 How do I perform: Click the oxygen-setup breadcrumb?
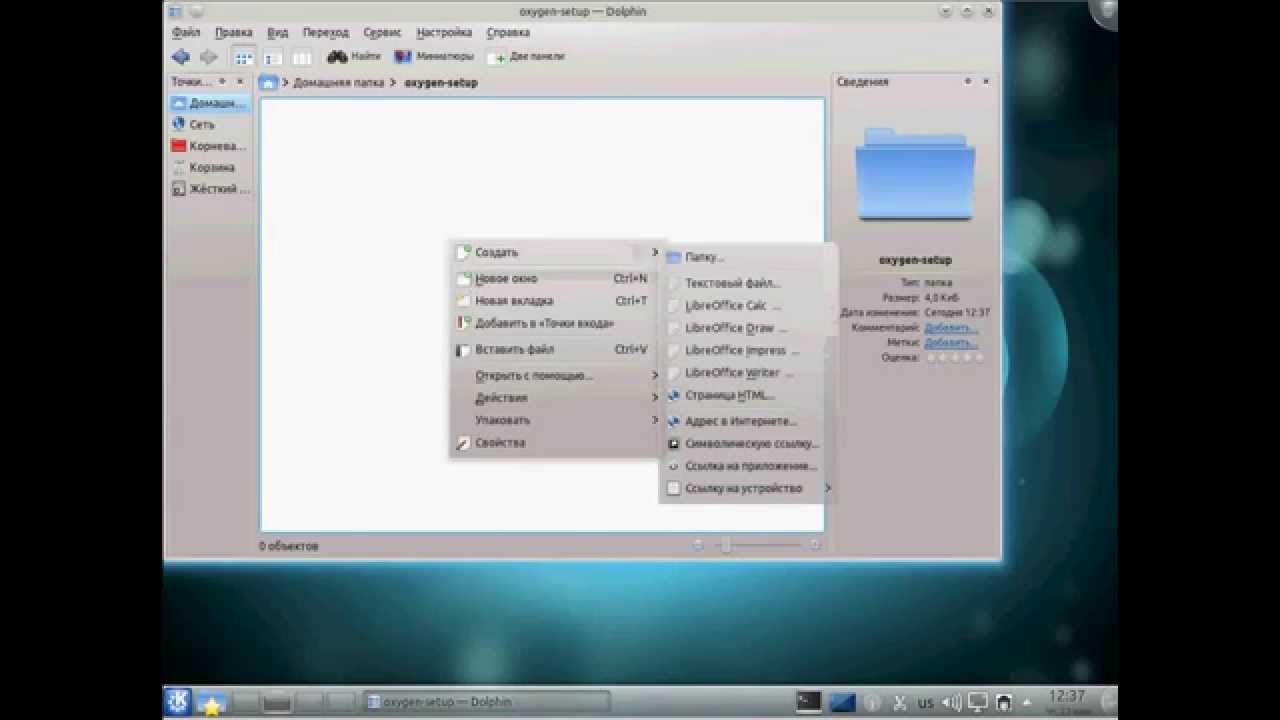[x=441, y=83]
